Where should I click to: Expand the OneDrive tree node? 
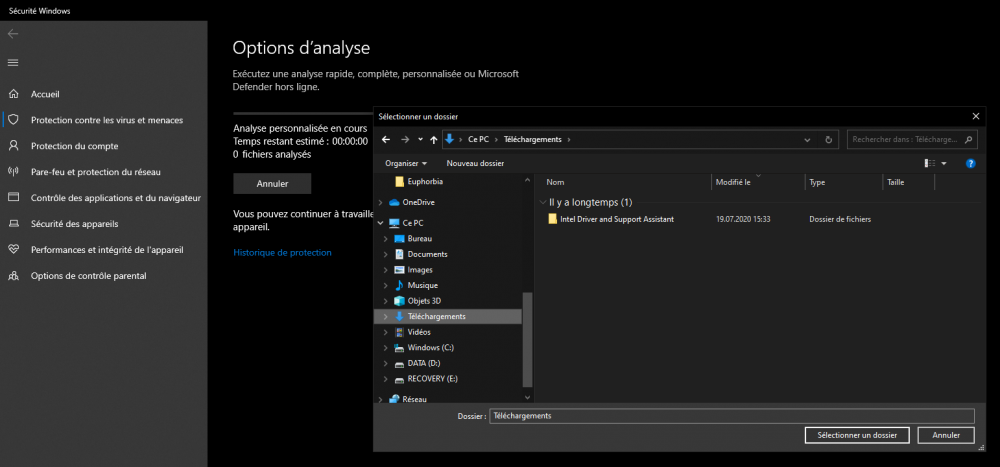coord(380,203)
